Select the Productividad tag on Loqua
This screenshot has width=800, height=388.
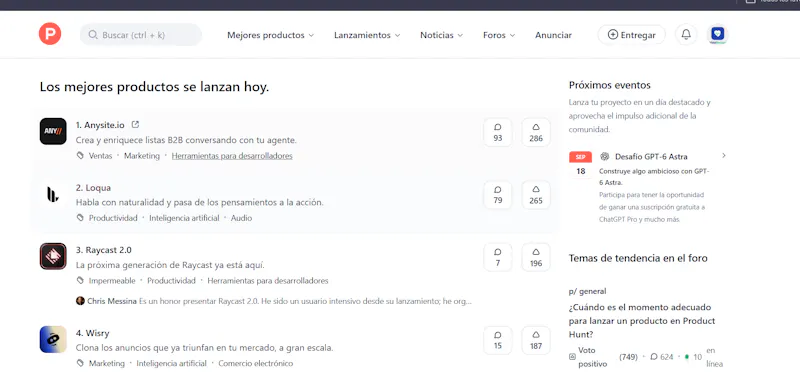click(113, 218)
